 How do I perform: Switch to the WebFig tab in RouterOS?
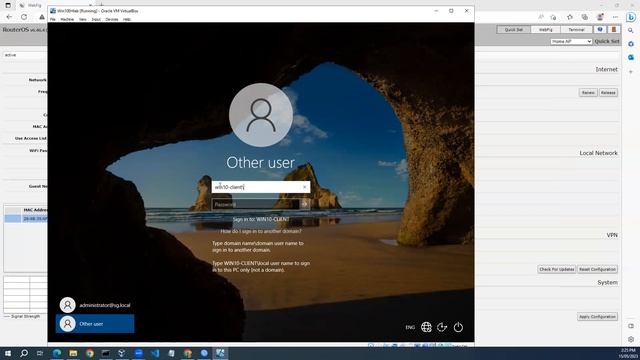[545, 29]
